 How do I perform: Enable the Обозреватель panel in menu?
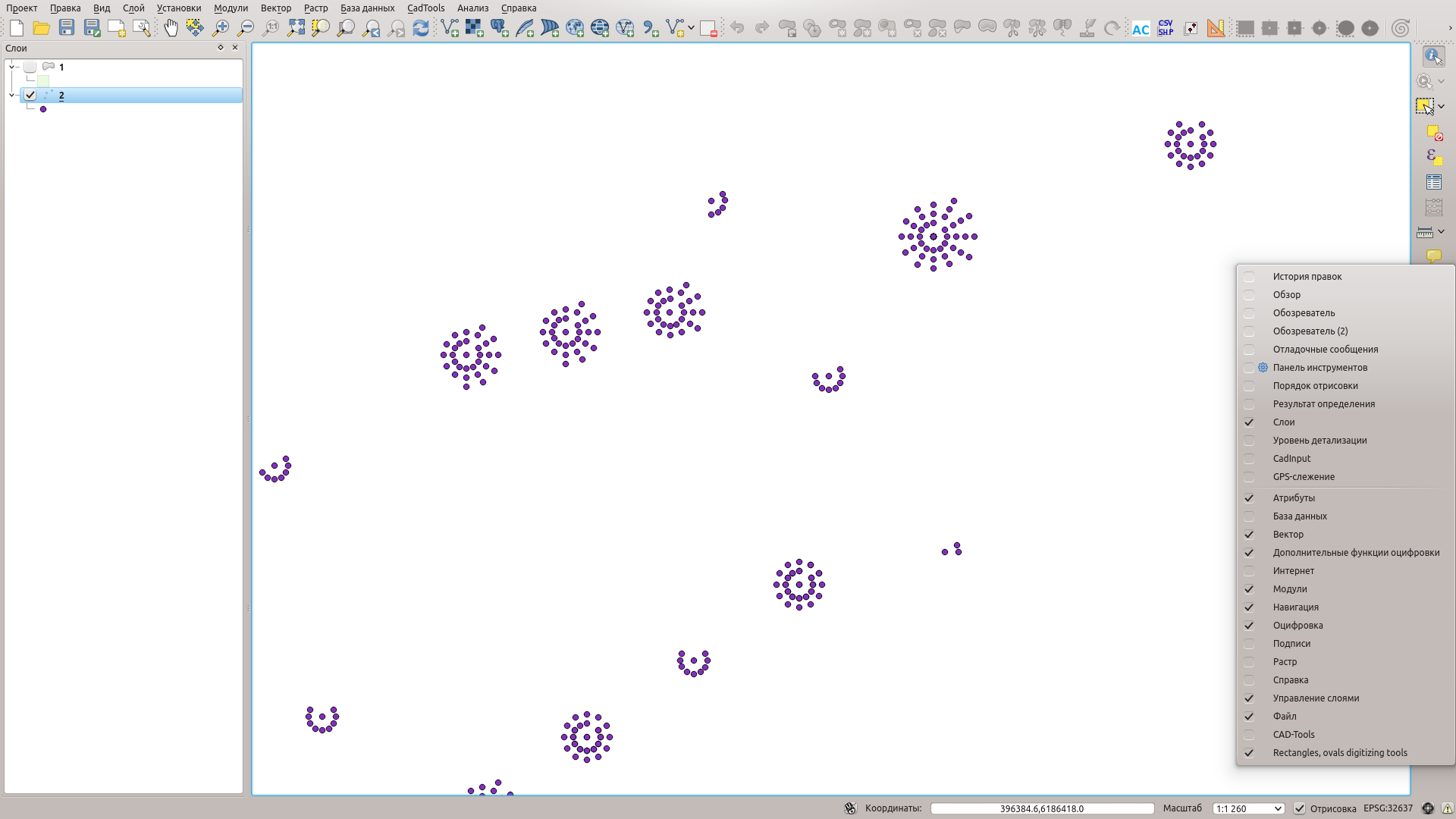(x=1304, y=312)
